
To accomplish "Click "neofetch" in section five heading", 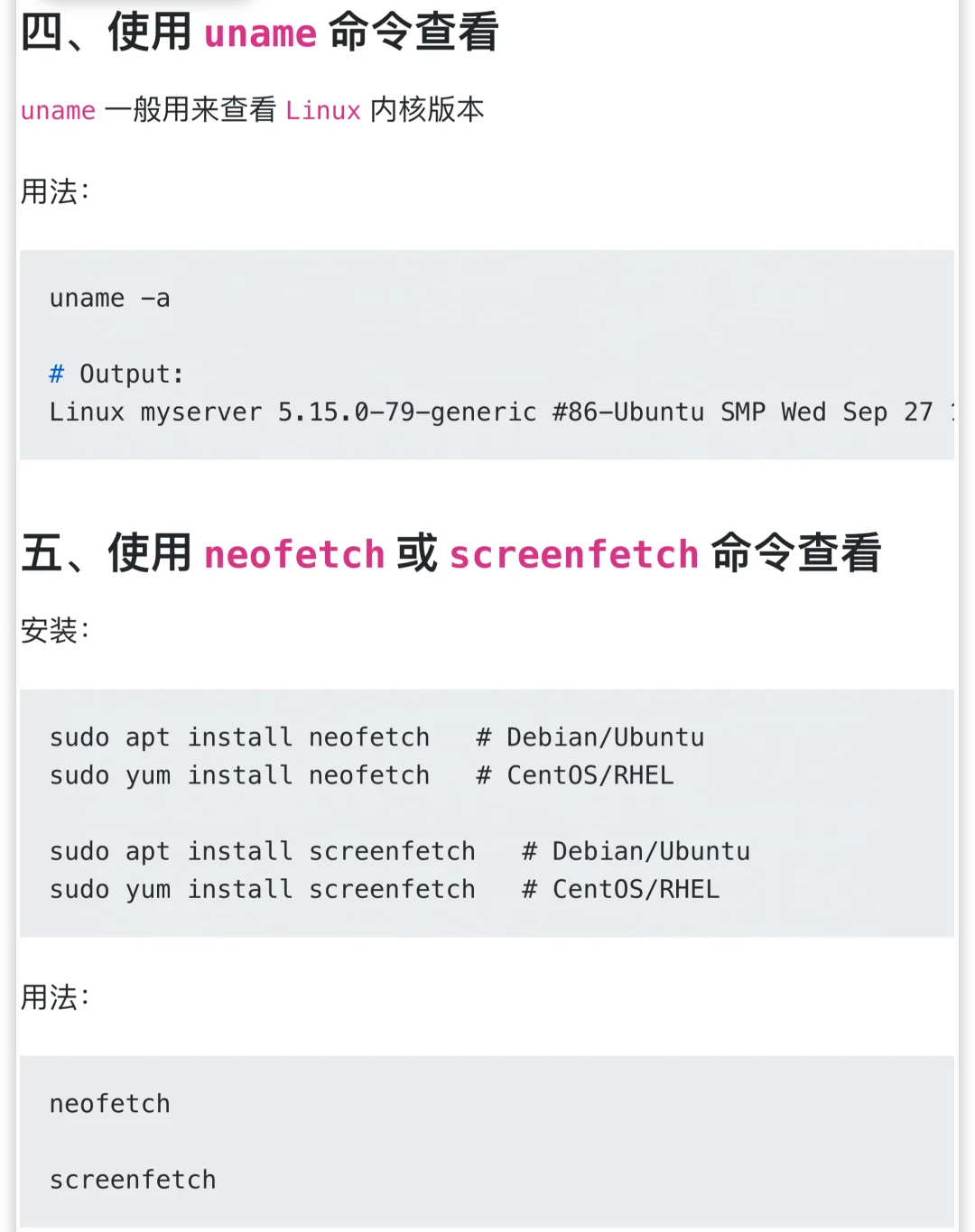I will [x=294, y=554].
